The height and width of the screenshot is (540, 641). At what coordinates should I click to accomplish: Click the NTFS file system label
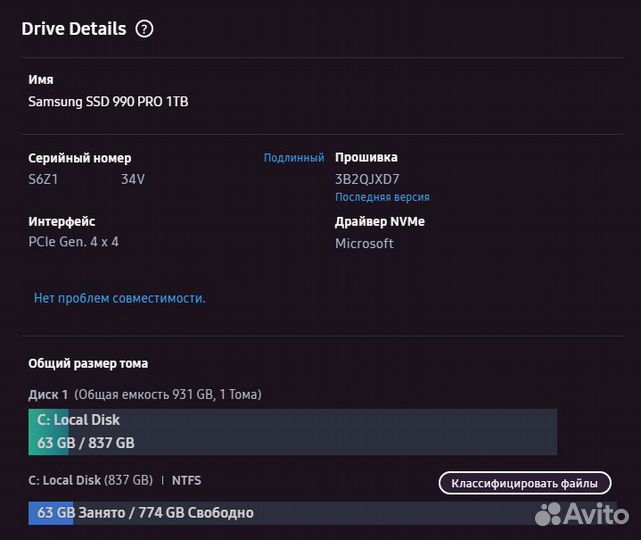point(186,480)
